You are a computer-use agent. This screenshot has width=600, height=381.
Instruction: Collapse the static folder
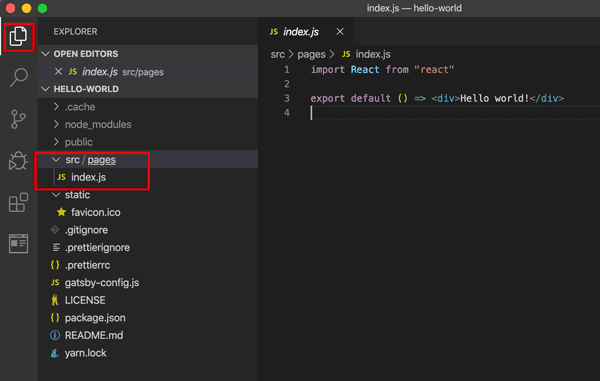click(56, 195)
